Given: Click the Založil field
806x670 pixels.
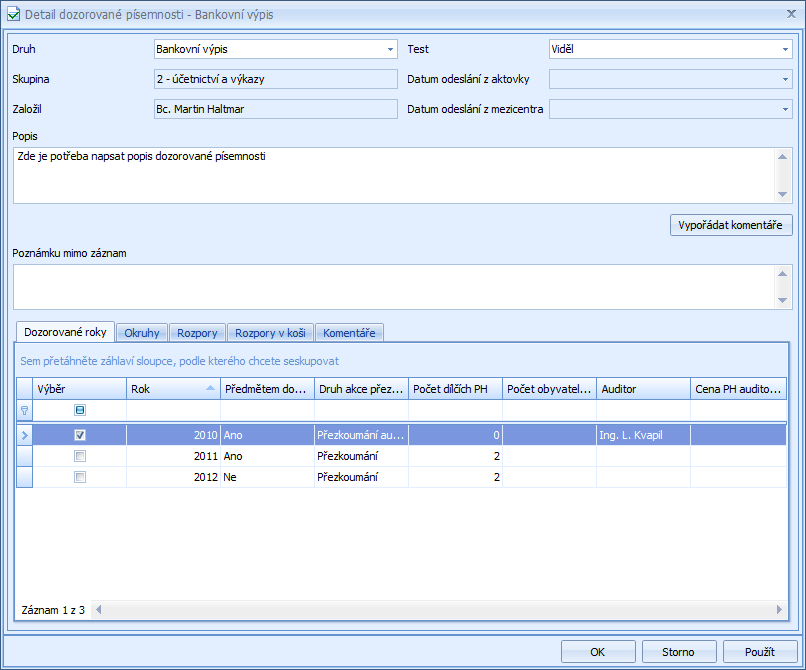Looking at the screenshot, I should [276, 109].
